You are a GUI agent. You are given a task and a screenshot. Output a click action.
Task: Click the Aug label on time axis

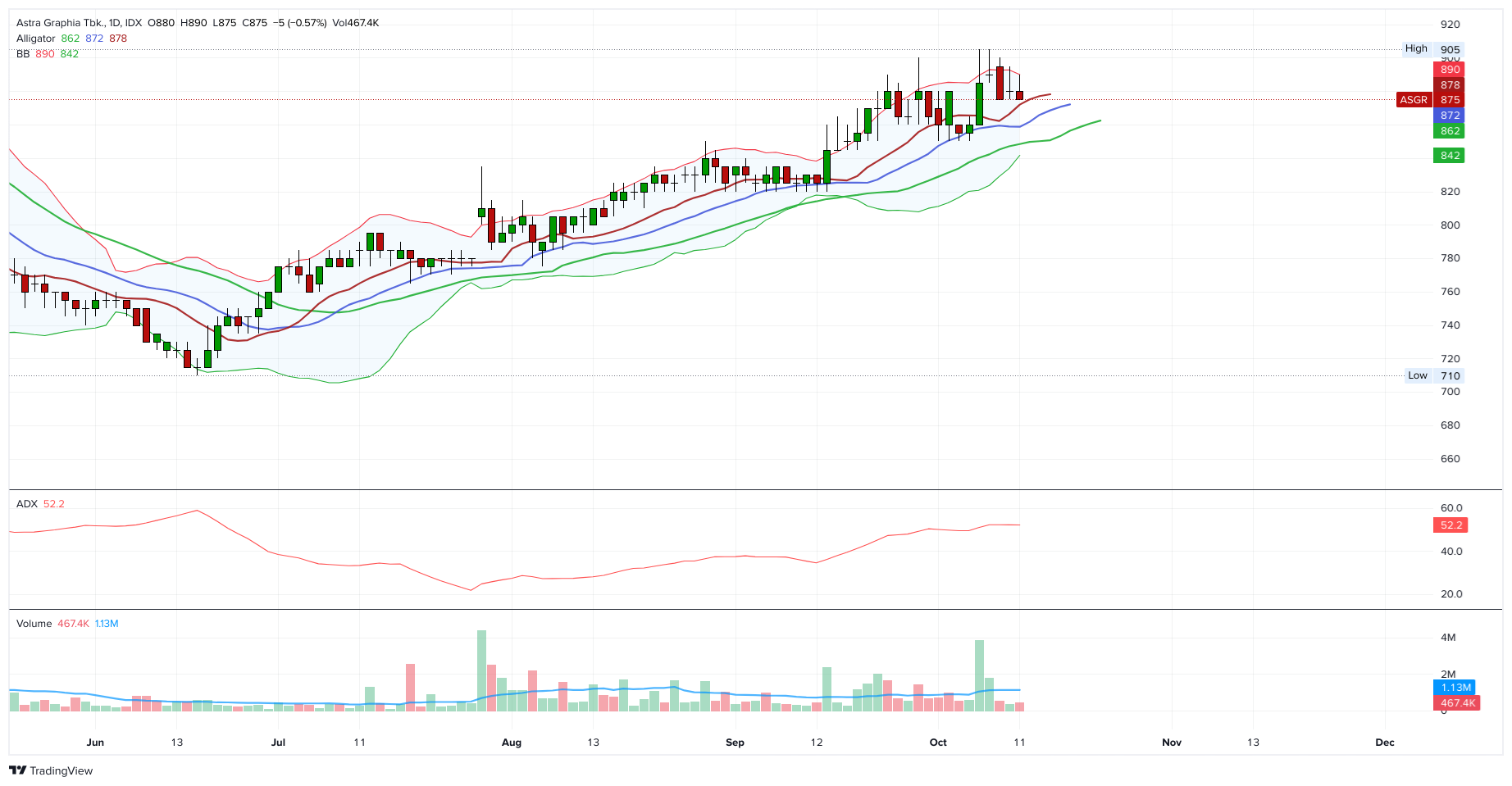click(x=512, y=743)
